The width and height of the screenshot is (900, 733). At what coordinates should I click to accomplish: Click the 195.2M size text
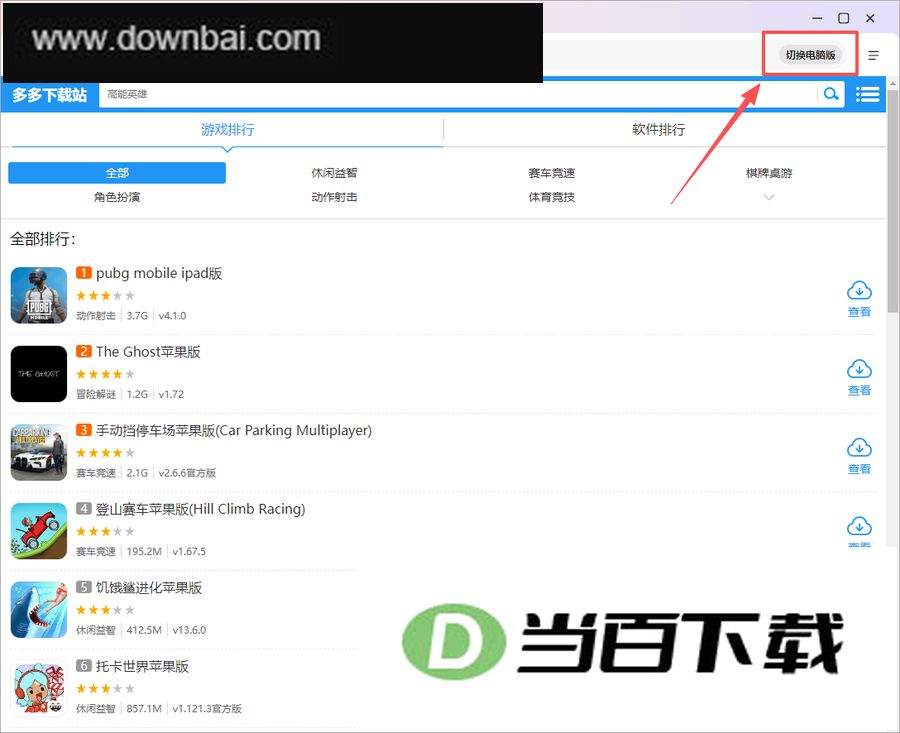pos(144,552)
